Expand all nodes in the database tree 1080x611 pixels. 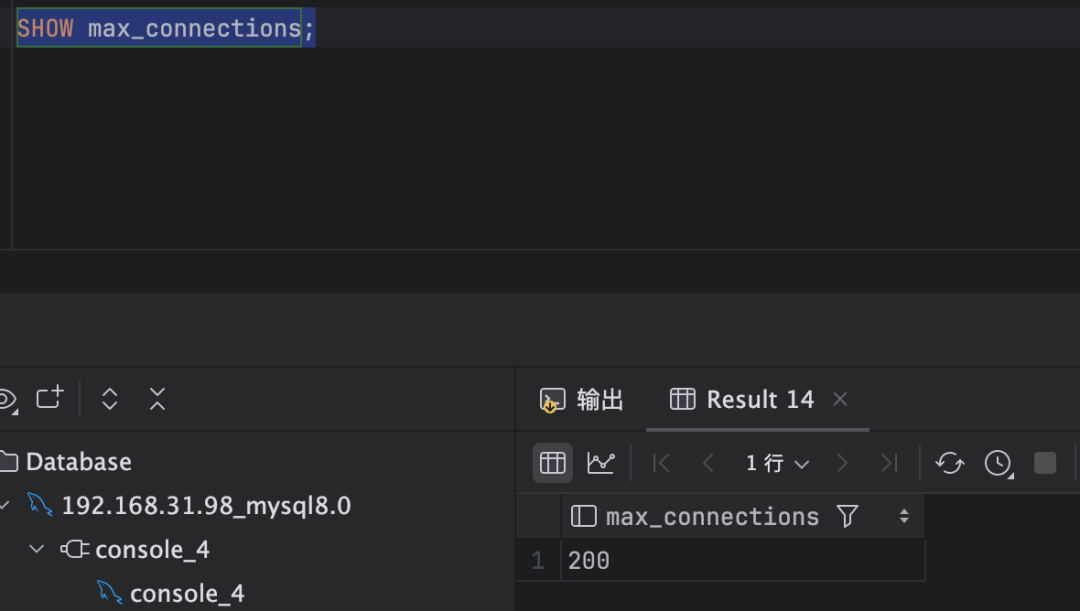(x=109, y=398)
